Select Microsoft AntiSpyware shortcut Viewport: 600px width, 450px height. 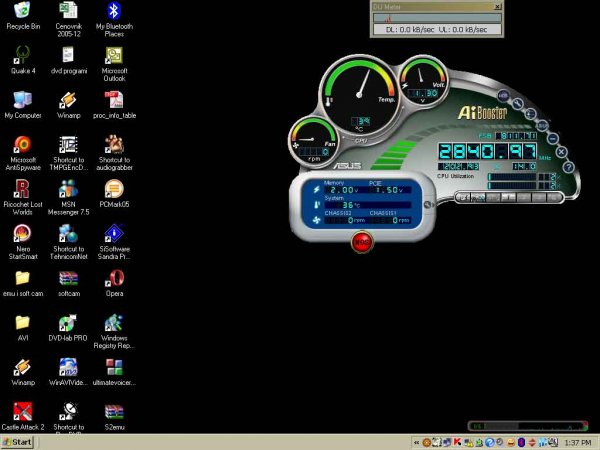23,153
